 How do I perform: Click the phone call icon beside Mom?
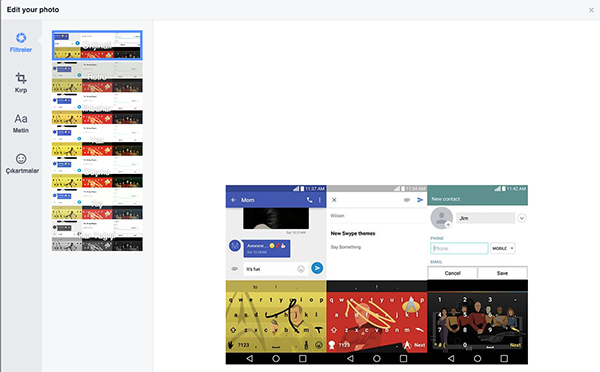(x=309, y=200)
